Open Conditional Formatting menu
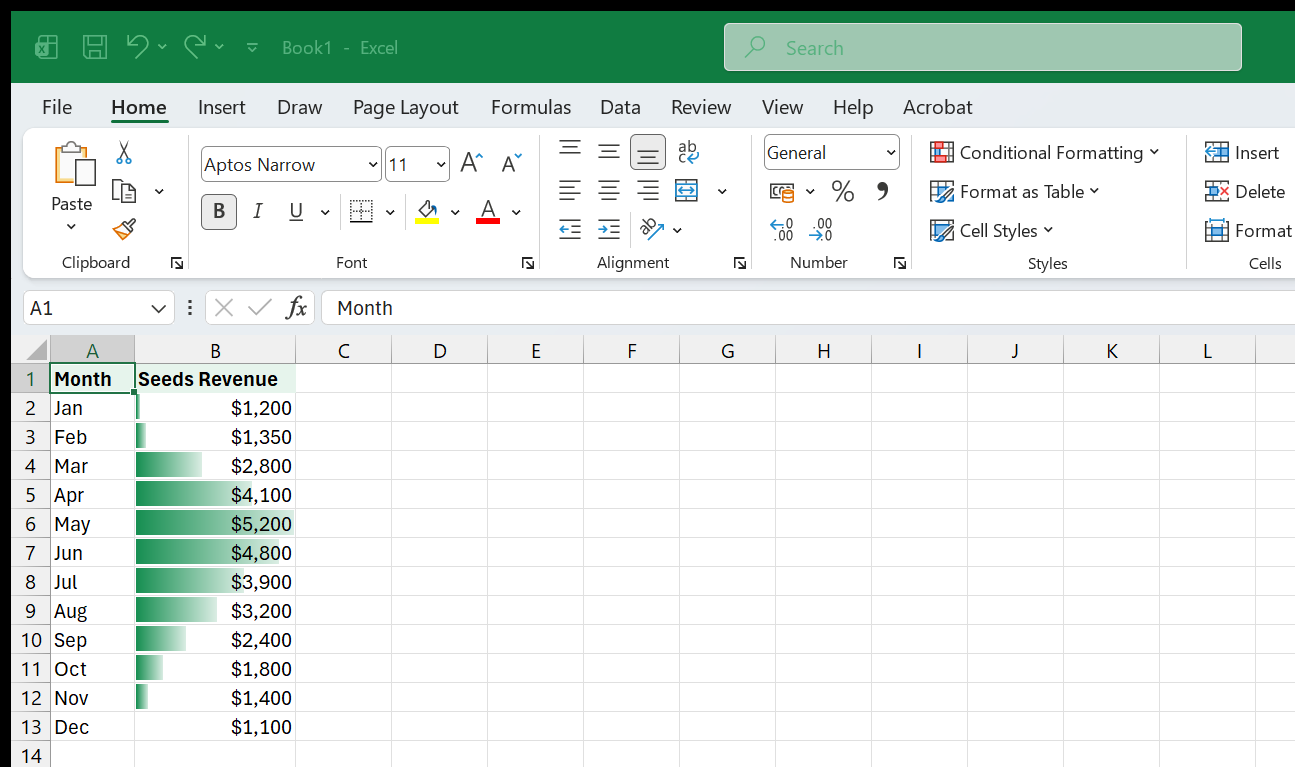This screenshot has height=767, width=1295. (x=1044, y=152)
